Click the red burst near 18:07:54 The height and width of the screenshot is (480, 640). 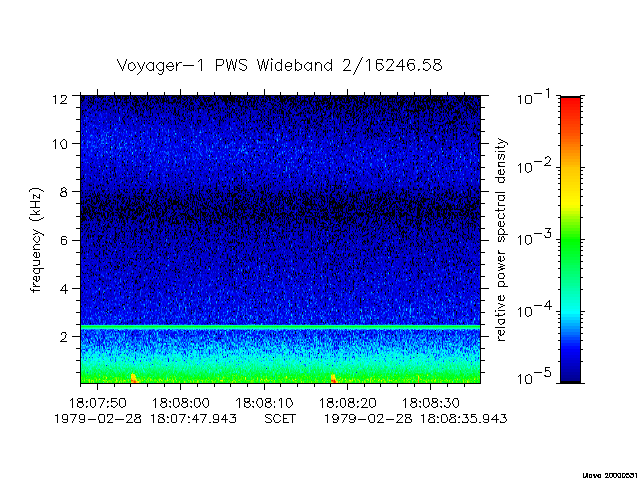(133, 378)
